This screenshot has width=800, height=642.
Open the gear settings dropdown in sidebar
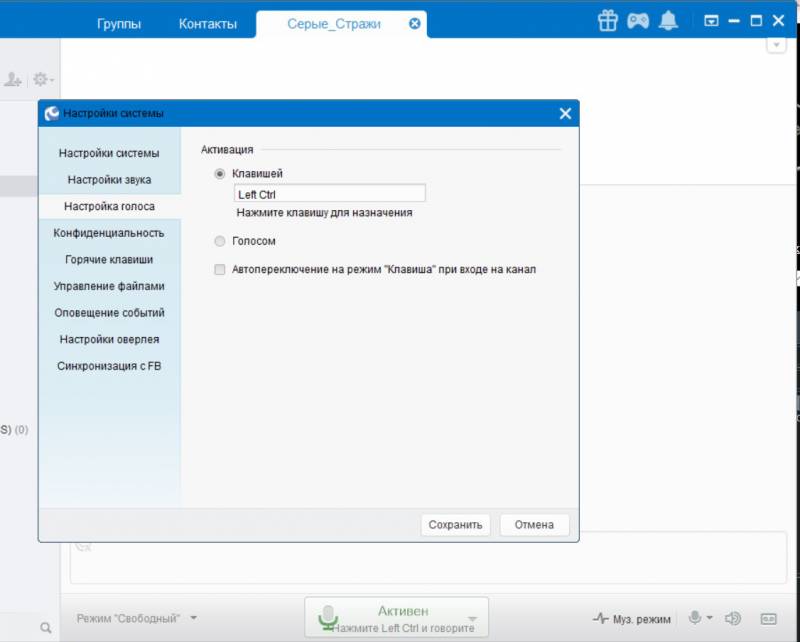tap(43, 79)
